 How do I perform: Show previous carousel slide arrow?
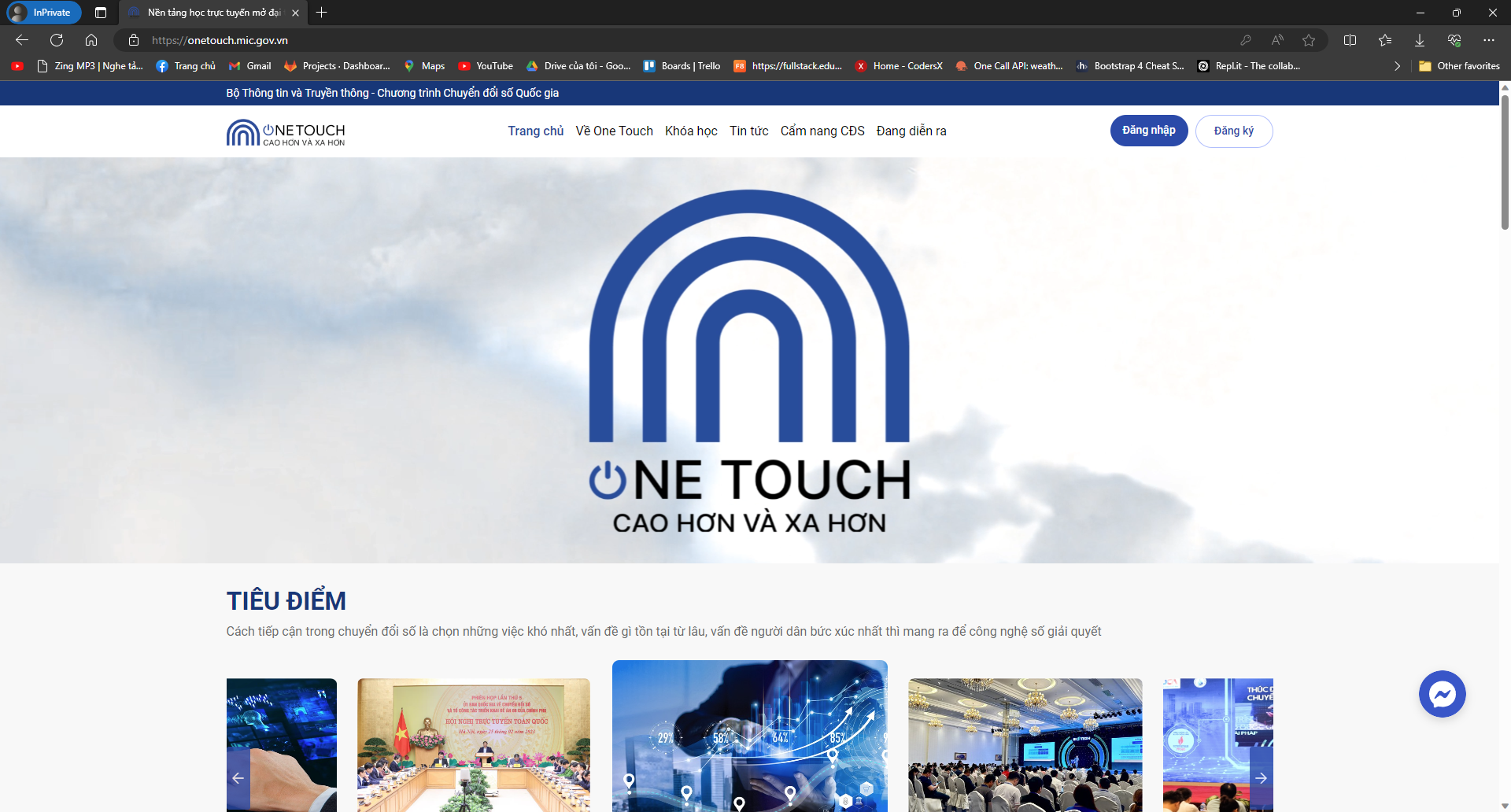[x=238, y=778]
